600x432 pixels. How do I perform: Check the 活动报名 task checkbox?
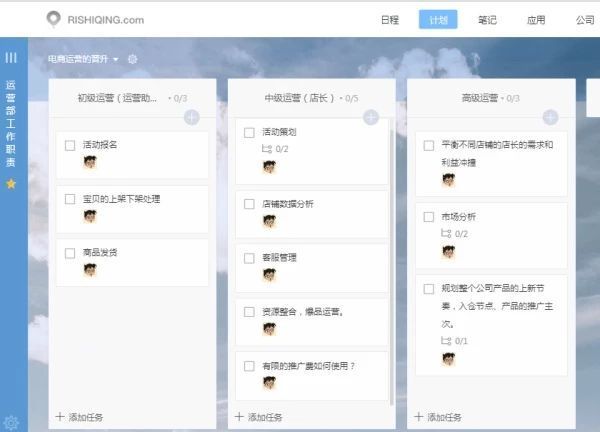coord(70,145)
